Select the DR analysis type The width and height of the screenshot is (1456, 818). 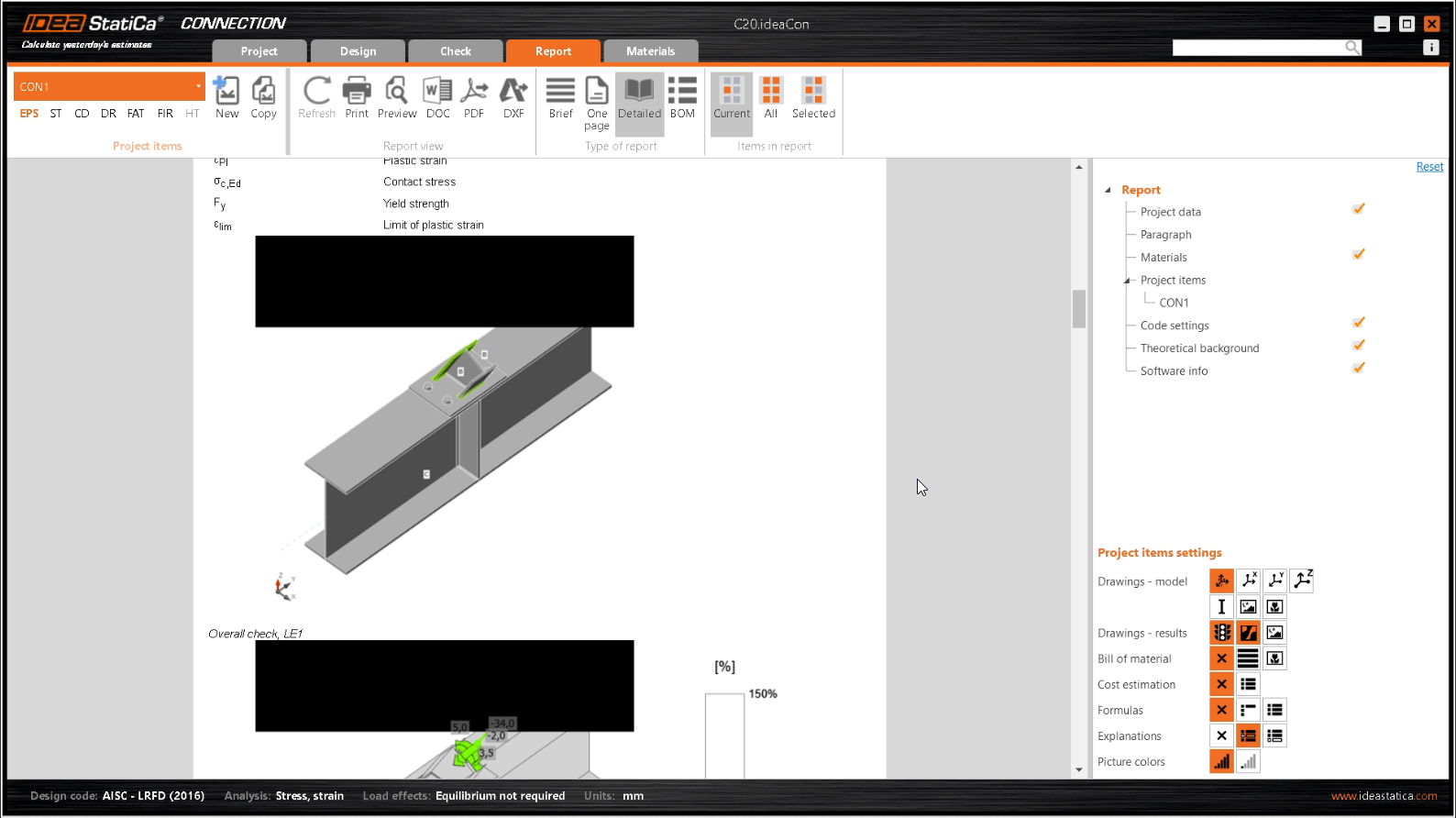point(108,114)
